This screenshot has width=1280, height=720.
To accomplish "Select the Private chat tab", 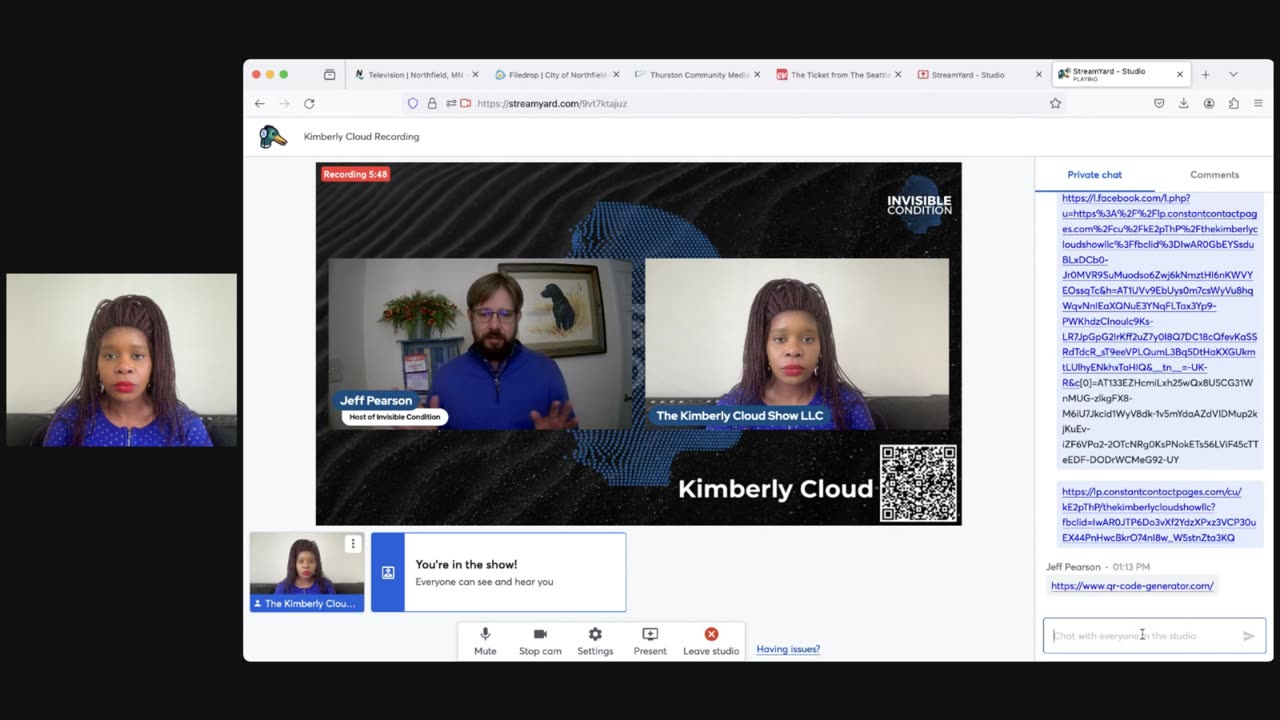I will point(1094,174).
